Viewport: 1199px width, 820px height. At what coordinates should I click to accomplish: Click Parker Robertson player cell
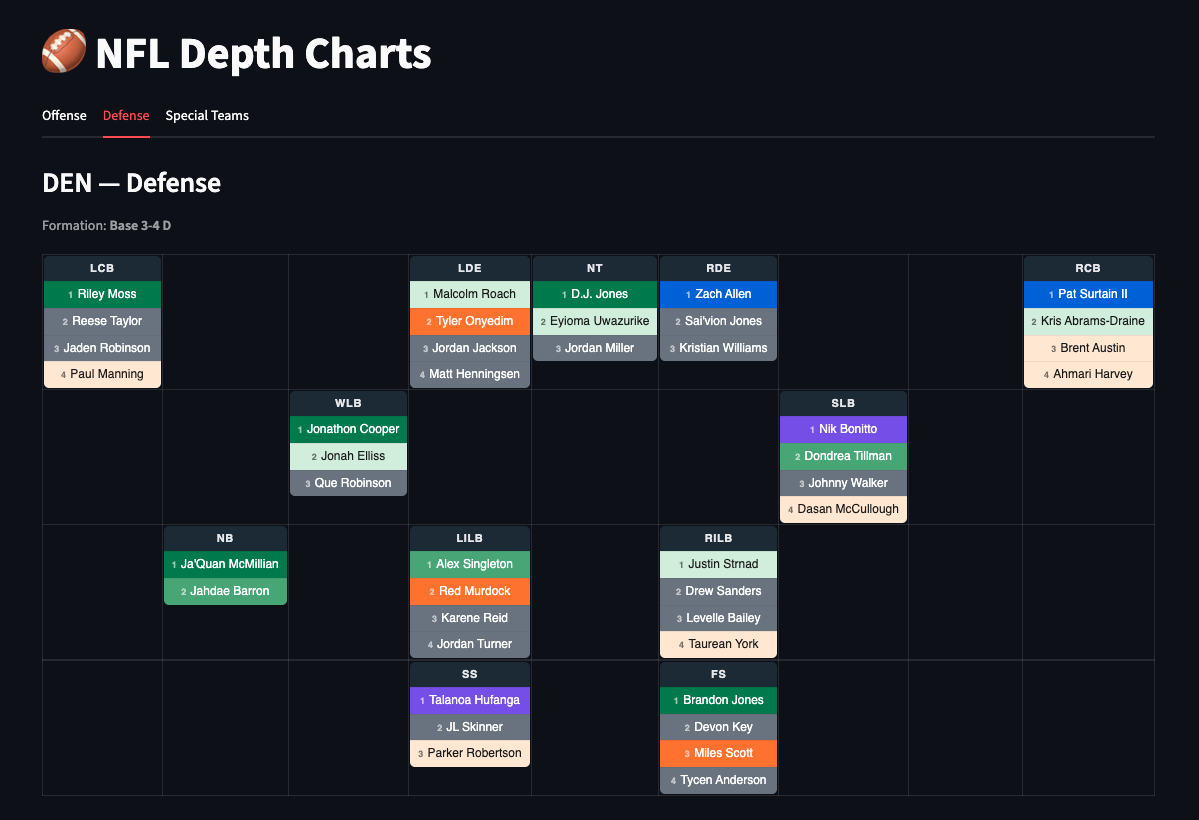[470, 753]
